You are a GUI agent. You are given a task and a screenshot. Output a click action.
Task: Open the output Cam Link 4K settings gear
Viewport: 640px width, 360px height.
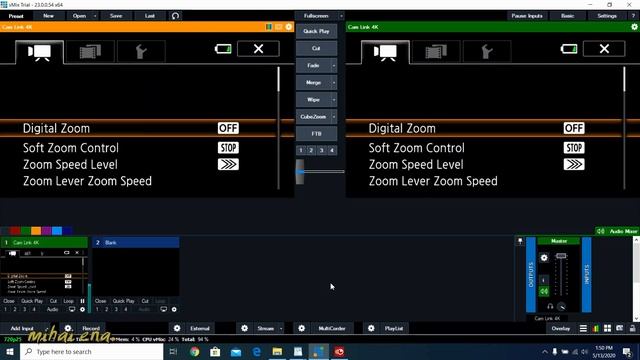634,27
